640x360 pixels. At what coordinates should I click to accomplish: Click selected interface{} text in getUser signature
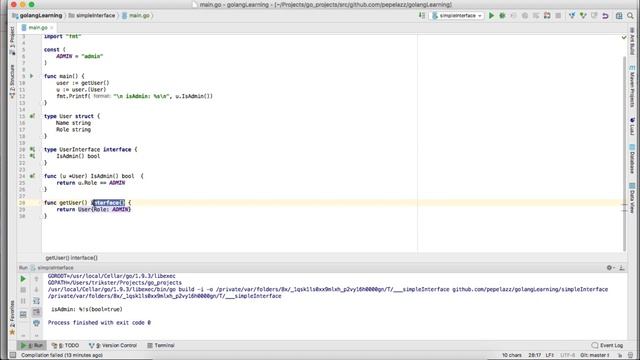(x=108, y=202)
